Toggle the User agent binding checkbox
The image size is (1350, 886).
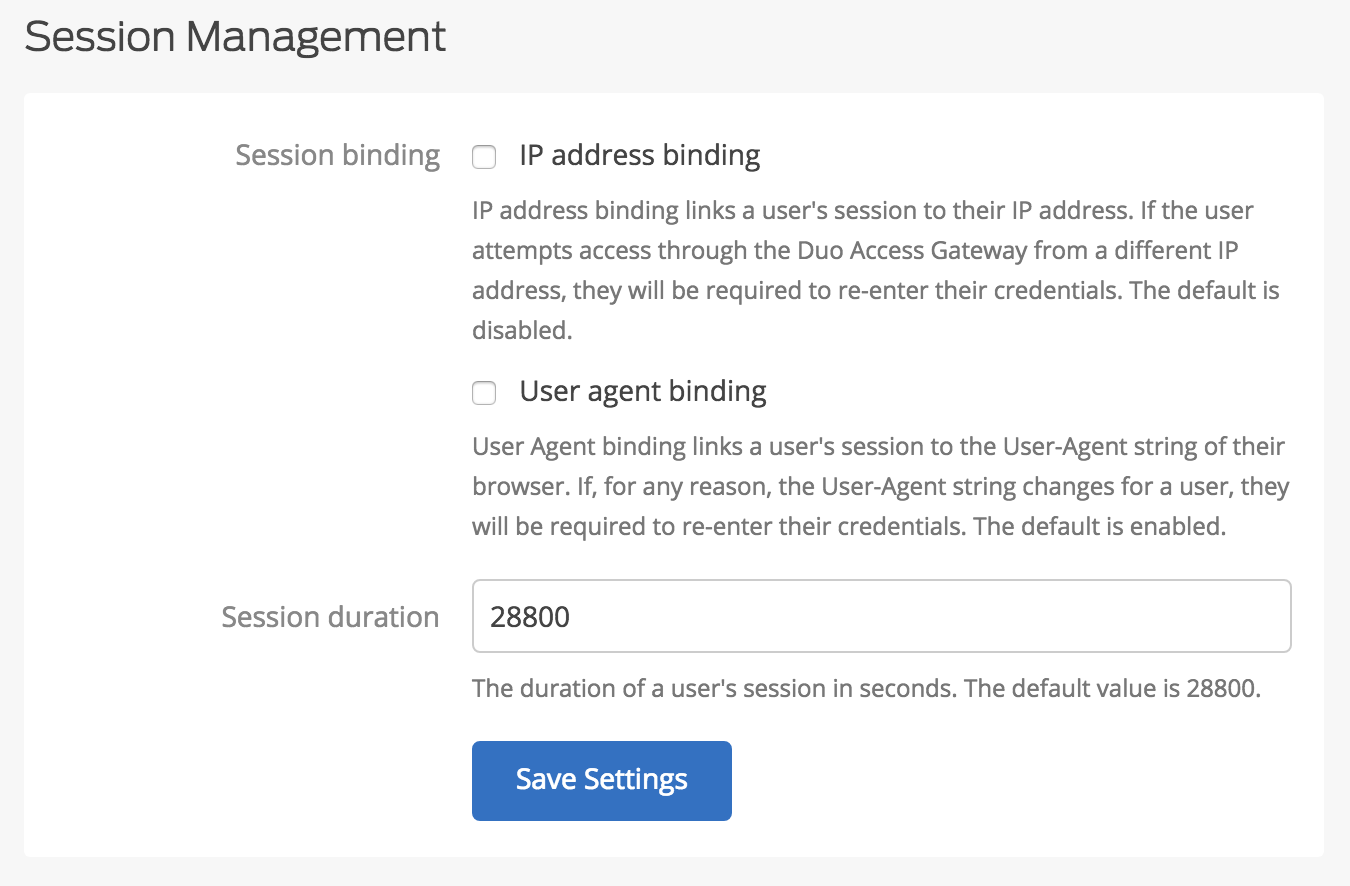pos(484,393)
